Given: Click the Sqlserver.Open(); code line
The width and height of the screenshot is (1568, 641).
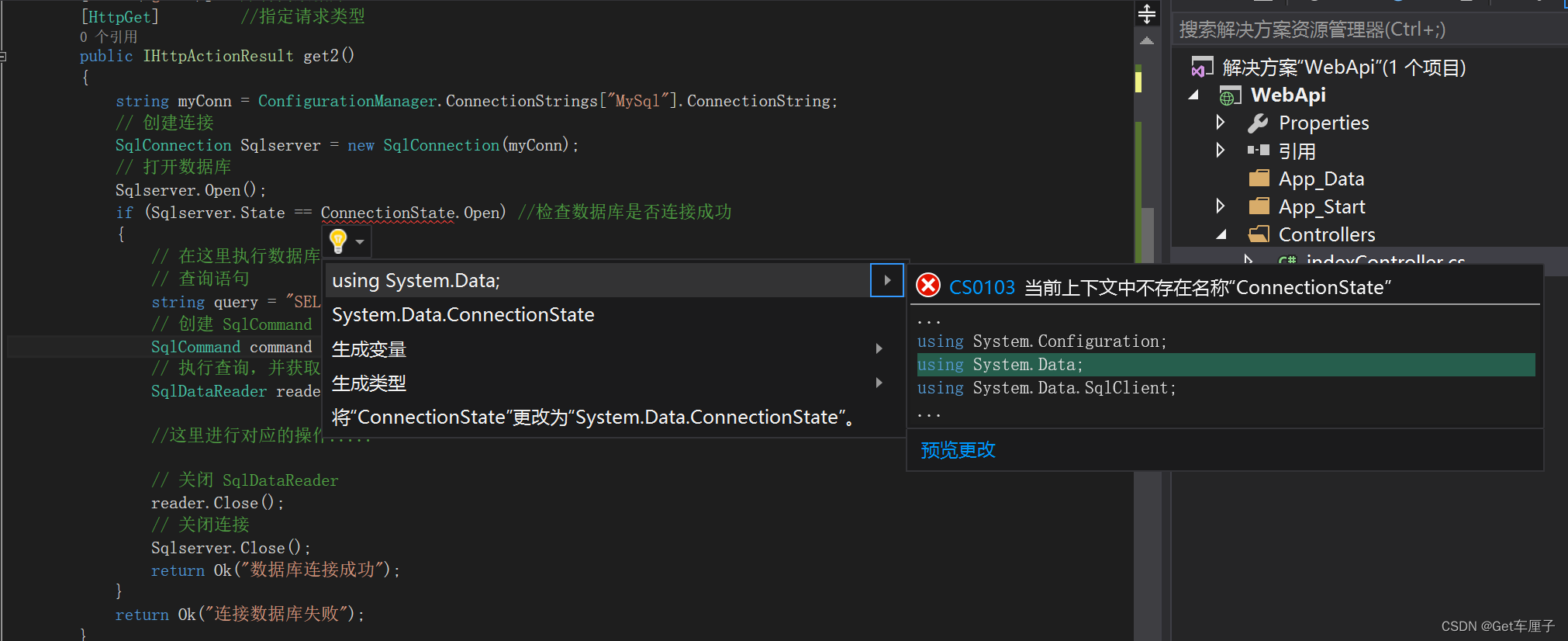Looking at the screenshot, I should click(190, 190).
